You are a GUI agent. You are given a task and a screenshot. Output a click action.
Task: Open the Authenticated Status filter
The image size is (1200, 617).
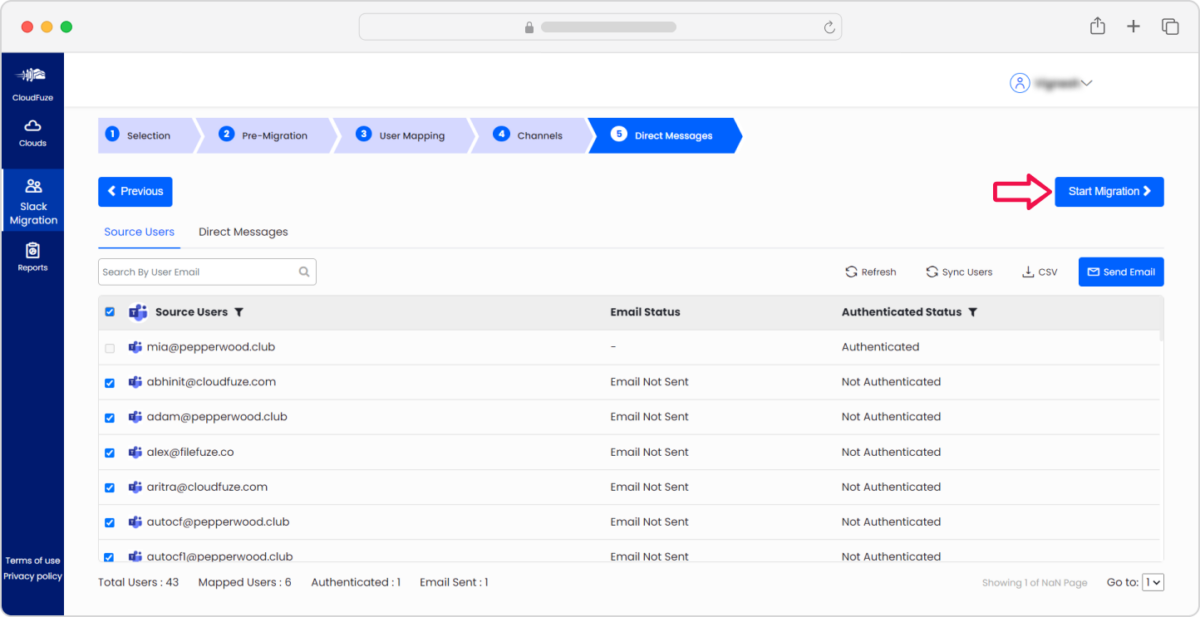pyautogui.click(x=972, y=311)
